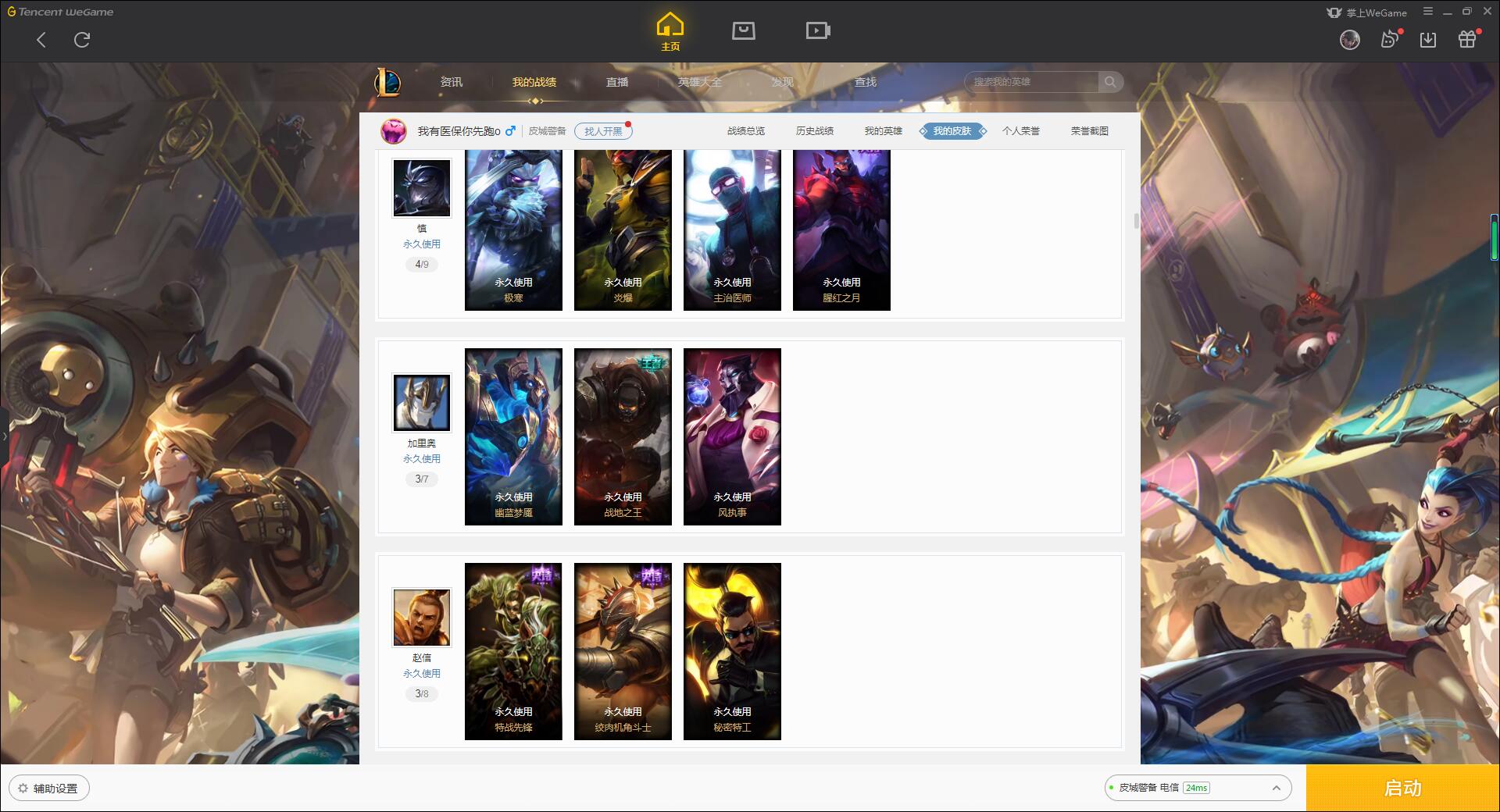Open the 特战先锋 skin card
This screenshot has width=1500, height=812.
513,651
